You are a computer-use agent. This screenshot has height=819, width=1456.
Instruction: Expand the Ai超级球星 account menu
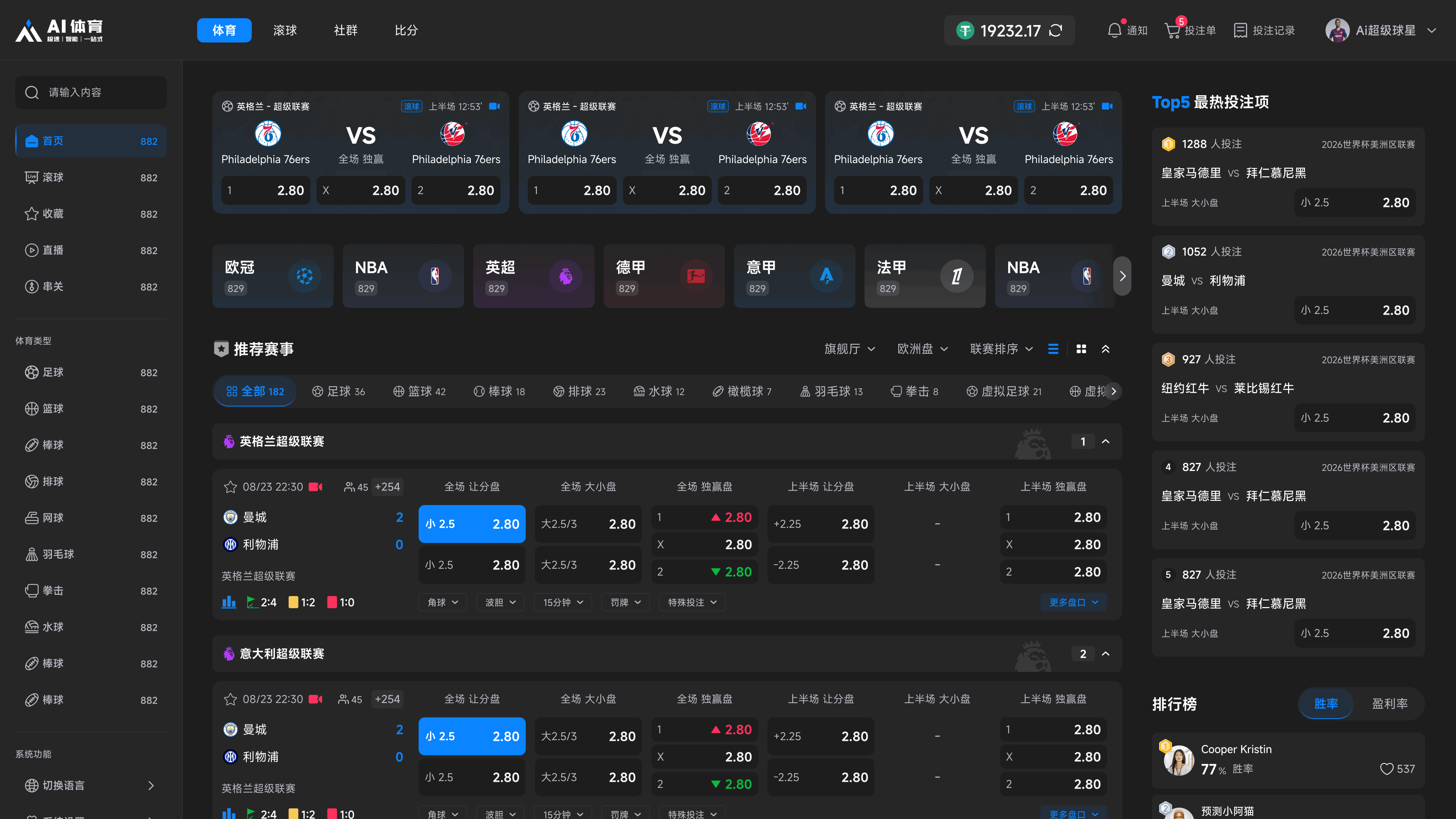[1432, 30]
